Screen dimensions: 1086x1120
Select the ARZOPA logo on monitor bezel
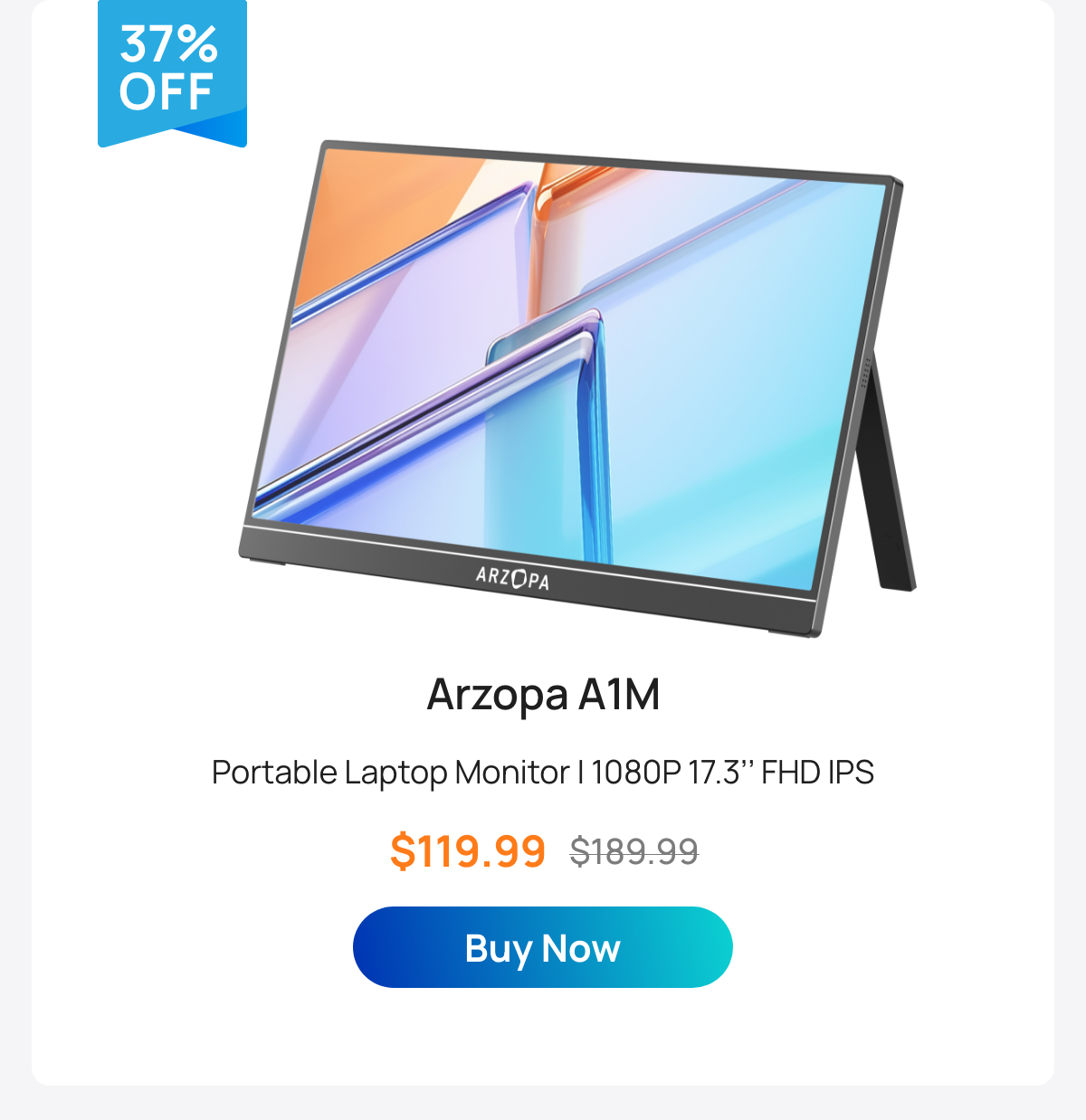point(512,577)
